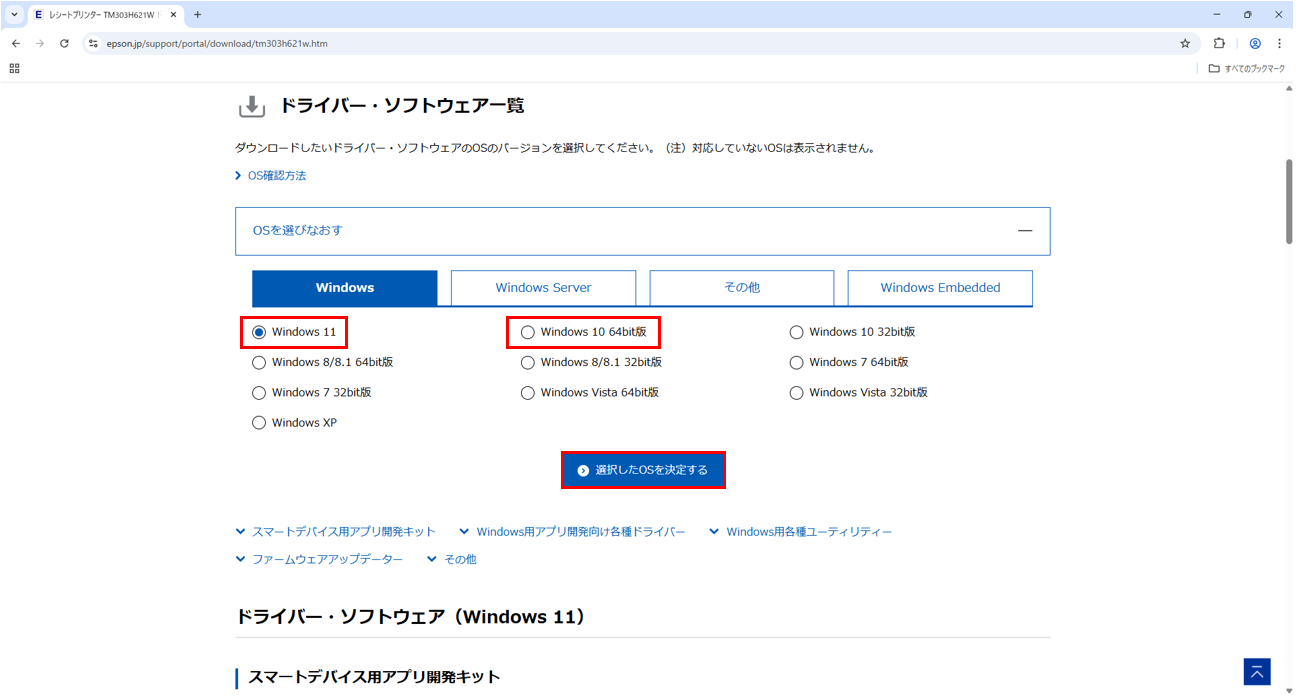The image size is (1300, 700).
Task: Click the browser forward arrow
Action: 40,43
